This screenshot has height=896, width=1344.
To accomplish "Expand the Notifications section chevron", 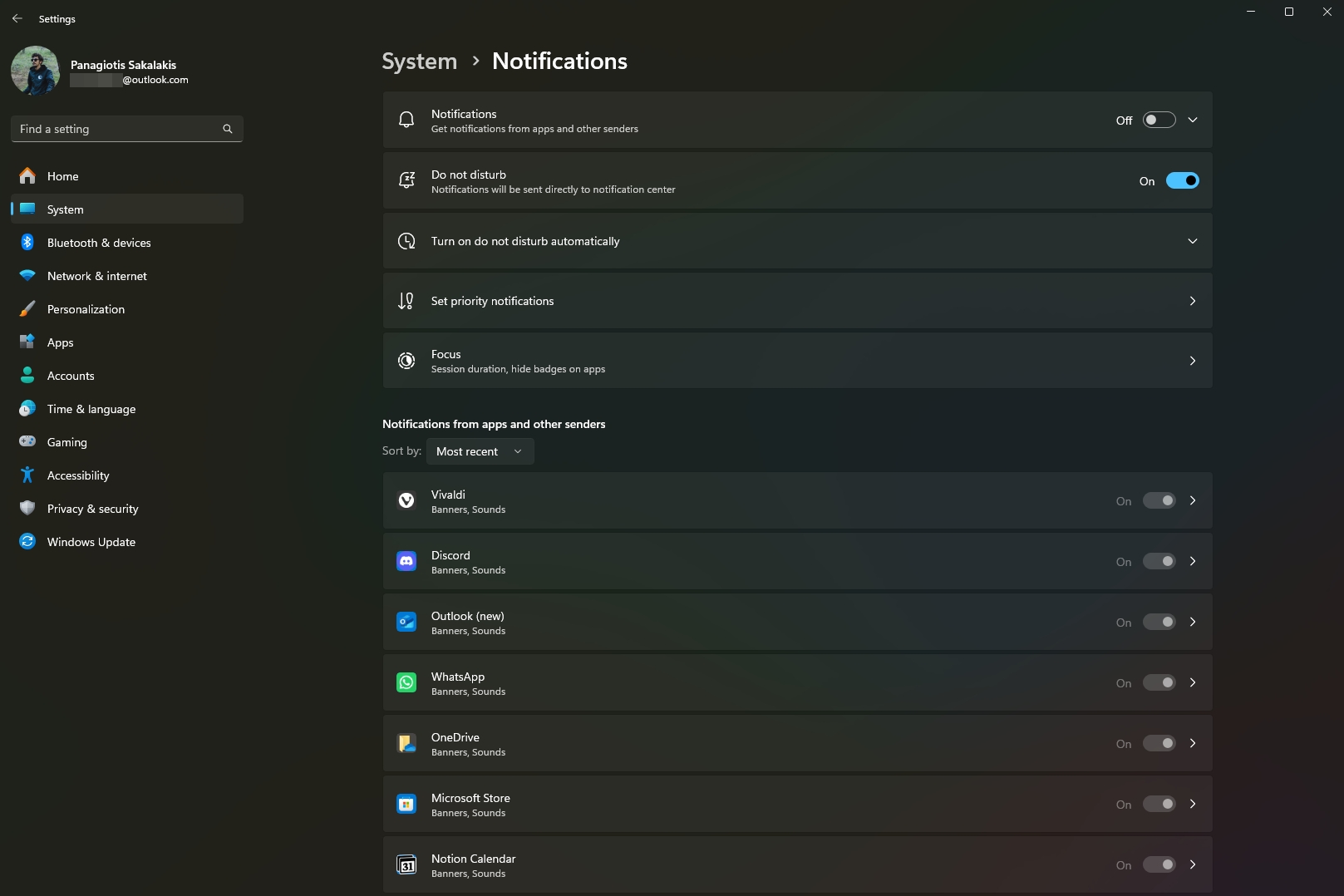I will (1193, 120).
